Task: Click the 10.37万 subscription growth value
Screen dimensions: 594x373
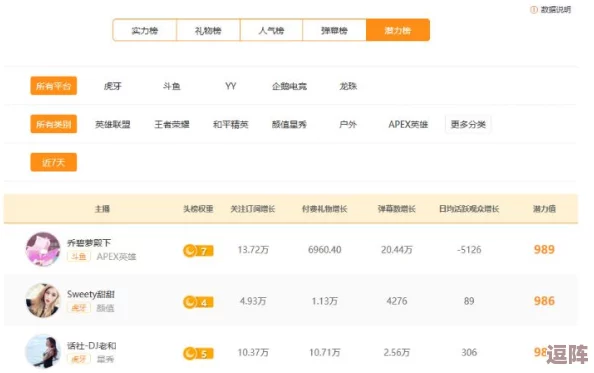Action: [253, 353]
